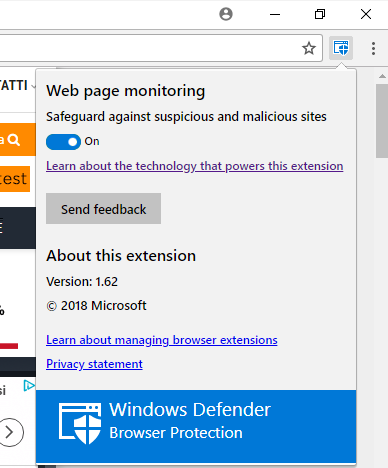Open the Privacy statement link
The width and height of the screenshot is (388, 468).
point(94,364)
